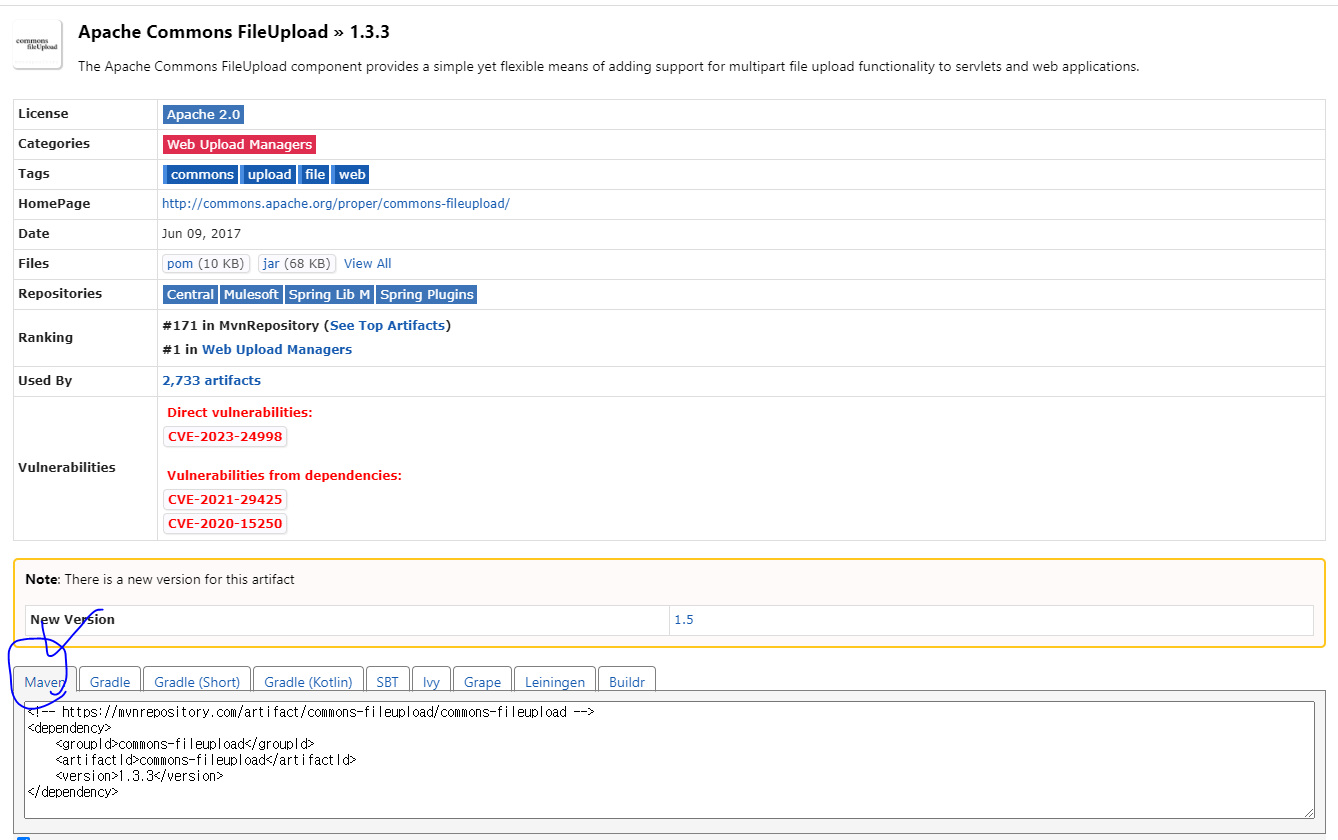Switch to the Grape tab
The height and width of the screenshot is (840, 1338).
482,682
